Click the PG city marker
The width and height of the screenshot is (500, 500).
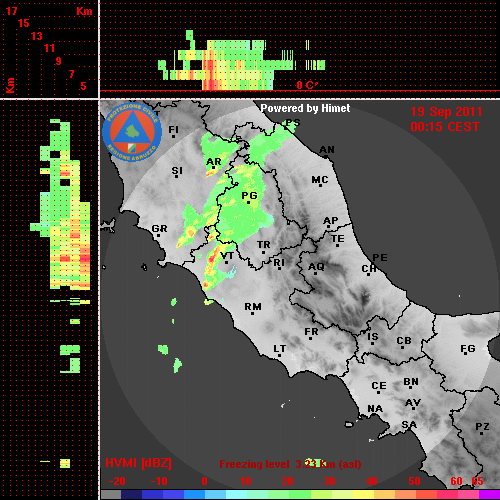pyautogui.click(x=248, y=203)
